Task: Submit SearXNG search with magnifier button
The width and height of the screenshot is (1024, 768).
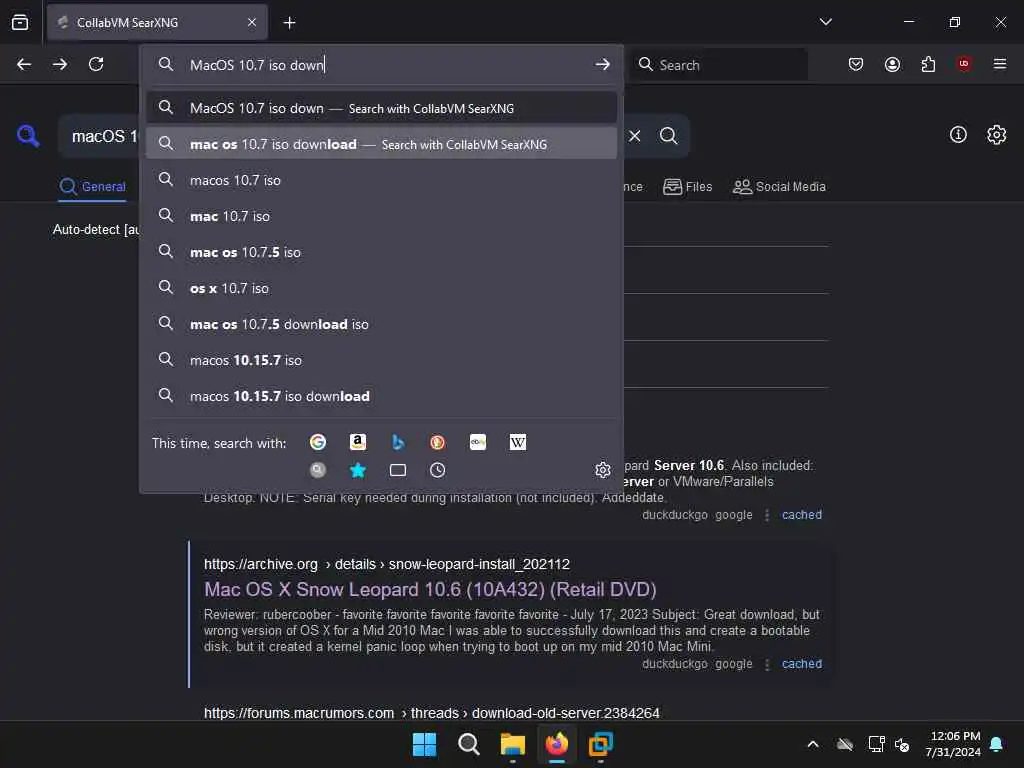Action: coord(669,136)
